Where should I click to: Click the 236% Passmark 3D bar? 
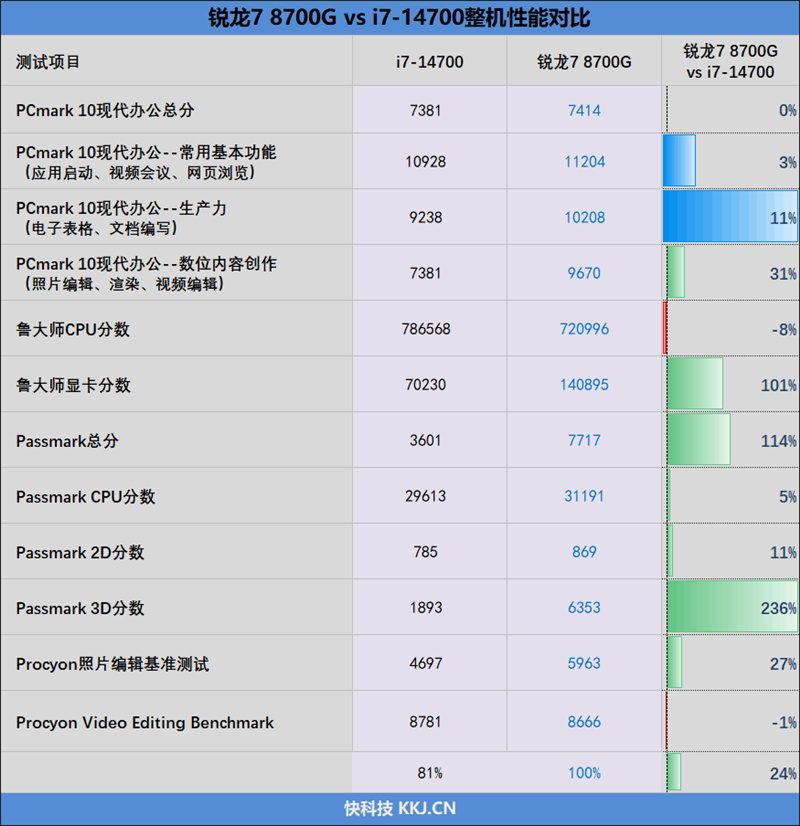point(733,607)
